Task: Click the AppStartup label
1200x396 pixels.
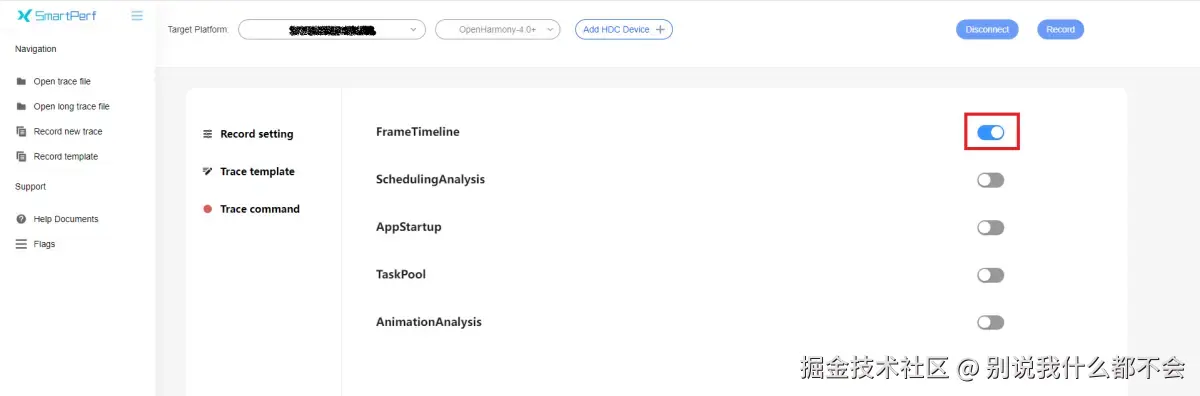Action: [x=409, y=227]
